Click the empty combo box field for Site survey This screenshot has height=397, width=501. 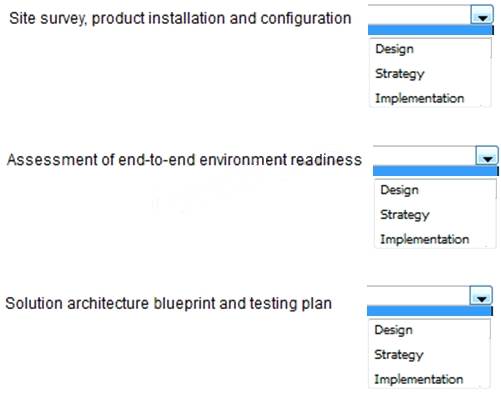(x=420, y=15)
